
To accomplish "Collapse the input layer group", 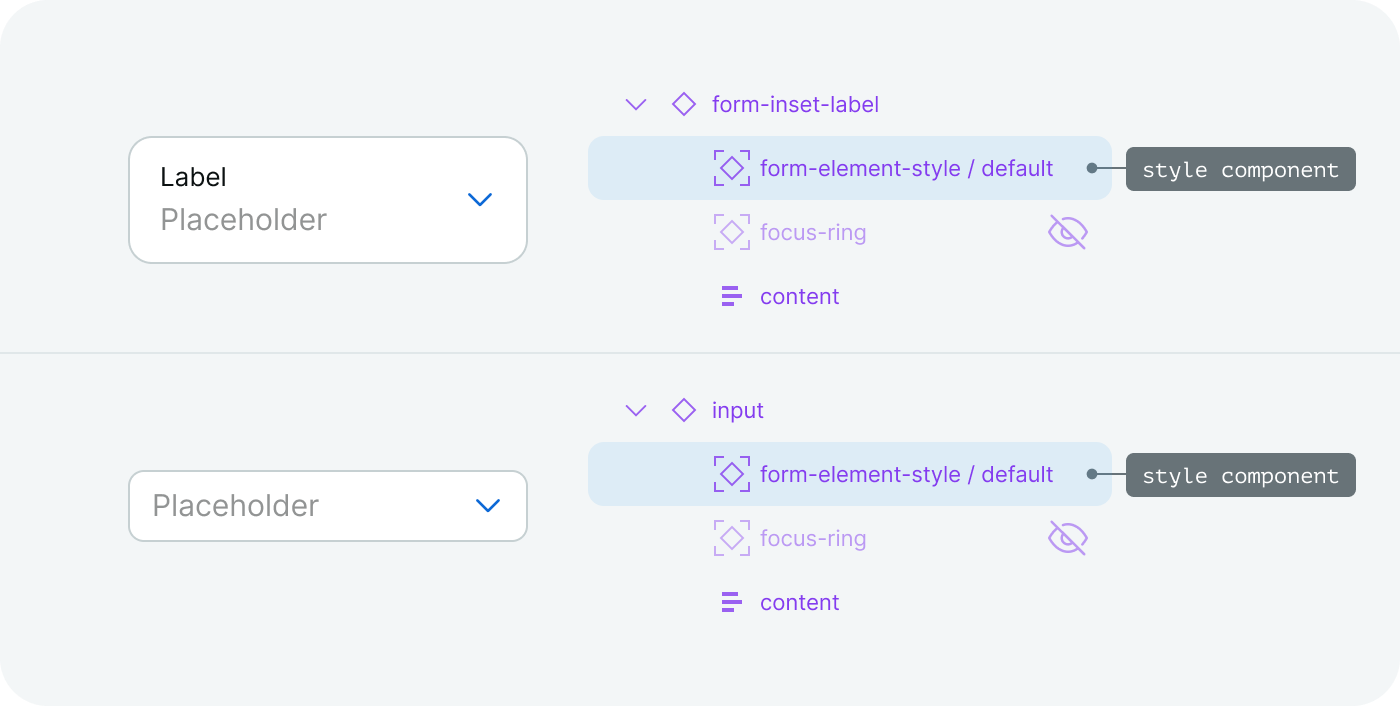I will pos(636,410).
